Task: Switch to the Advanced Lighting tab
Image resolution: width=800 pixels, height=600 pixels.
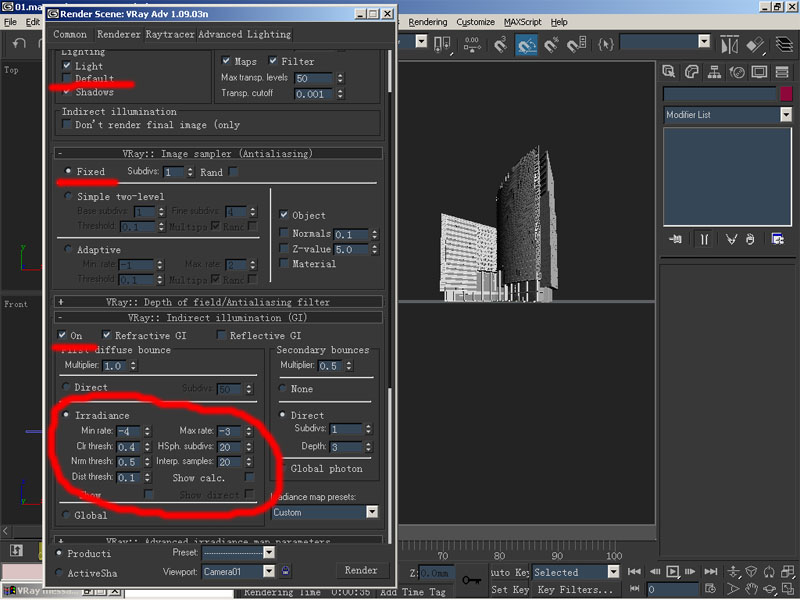Action: click(x=245, y=34)
